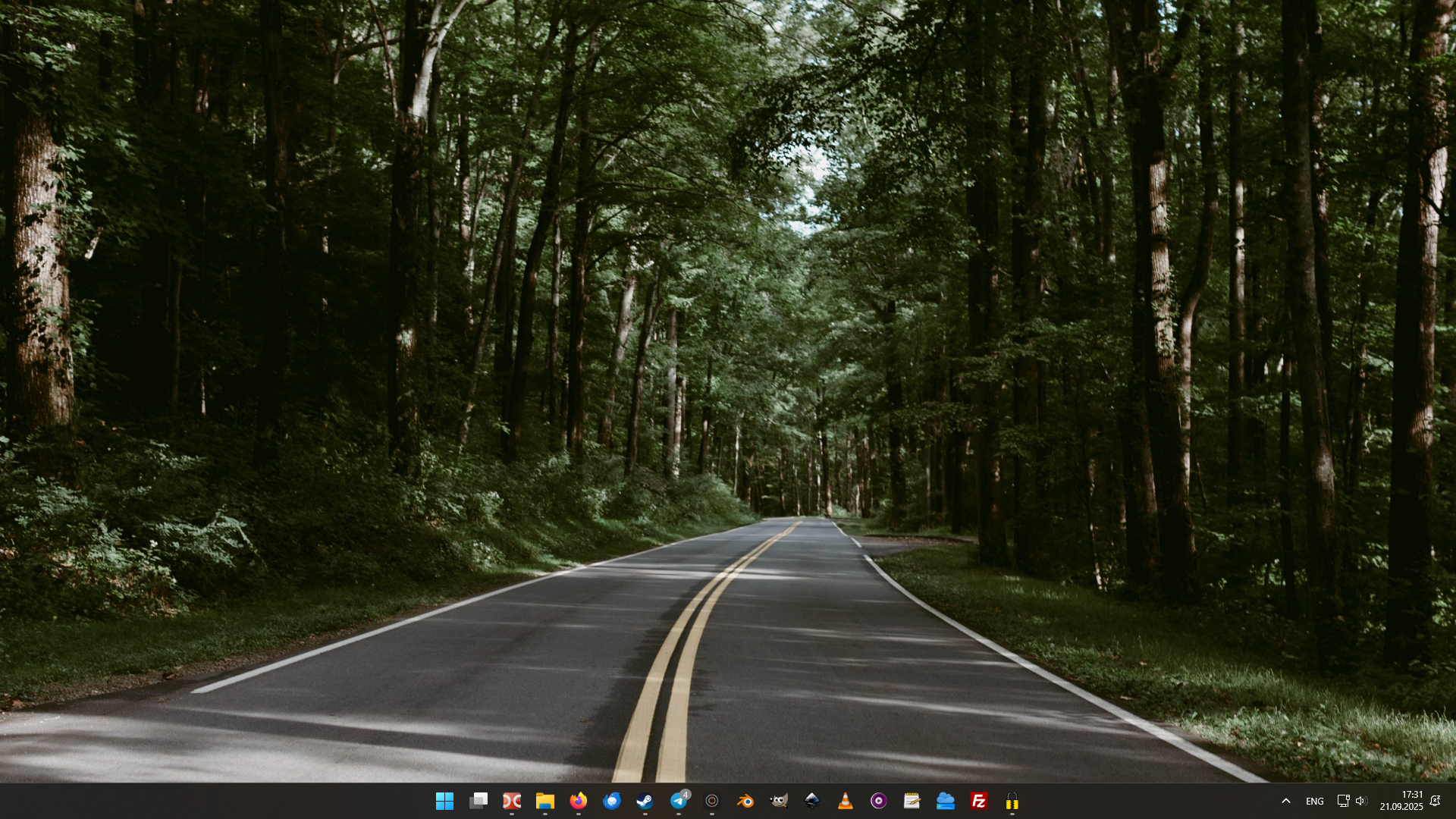This screenshot has width=1456, height=819.
Task: Switch to Task View
Action: click(479, 801)
